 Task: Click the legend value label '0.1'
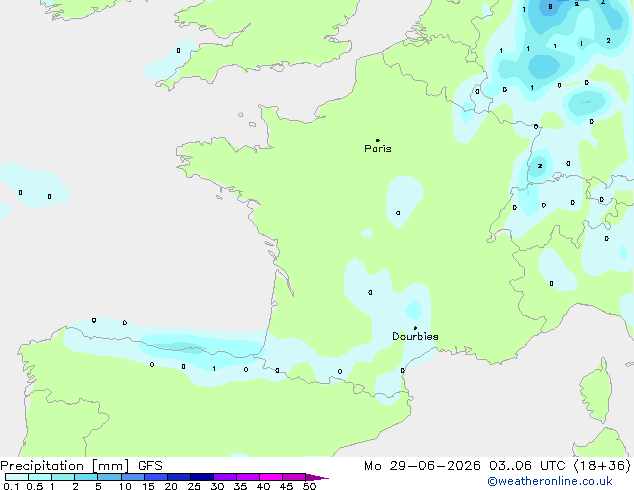(11, 486)
